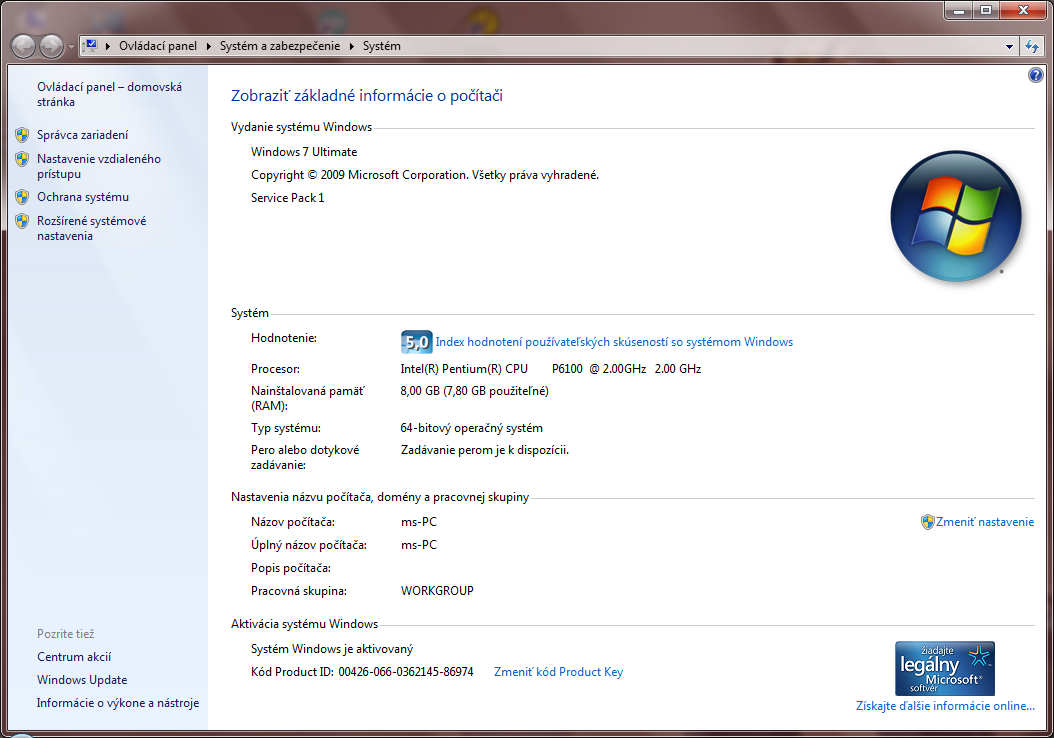Click the Forward navigation arrow button
Viewport: 1054px width, 738px height.
point(51,46)
